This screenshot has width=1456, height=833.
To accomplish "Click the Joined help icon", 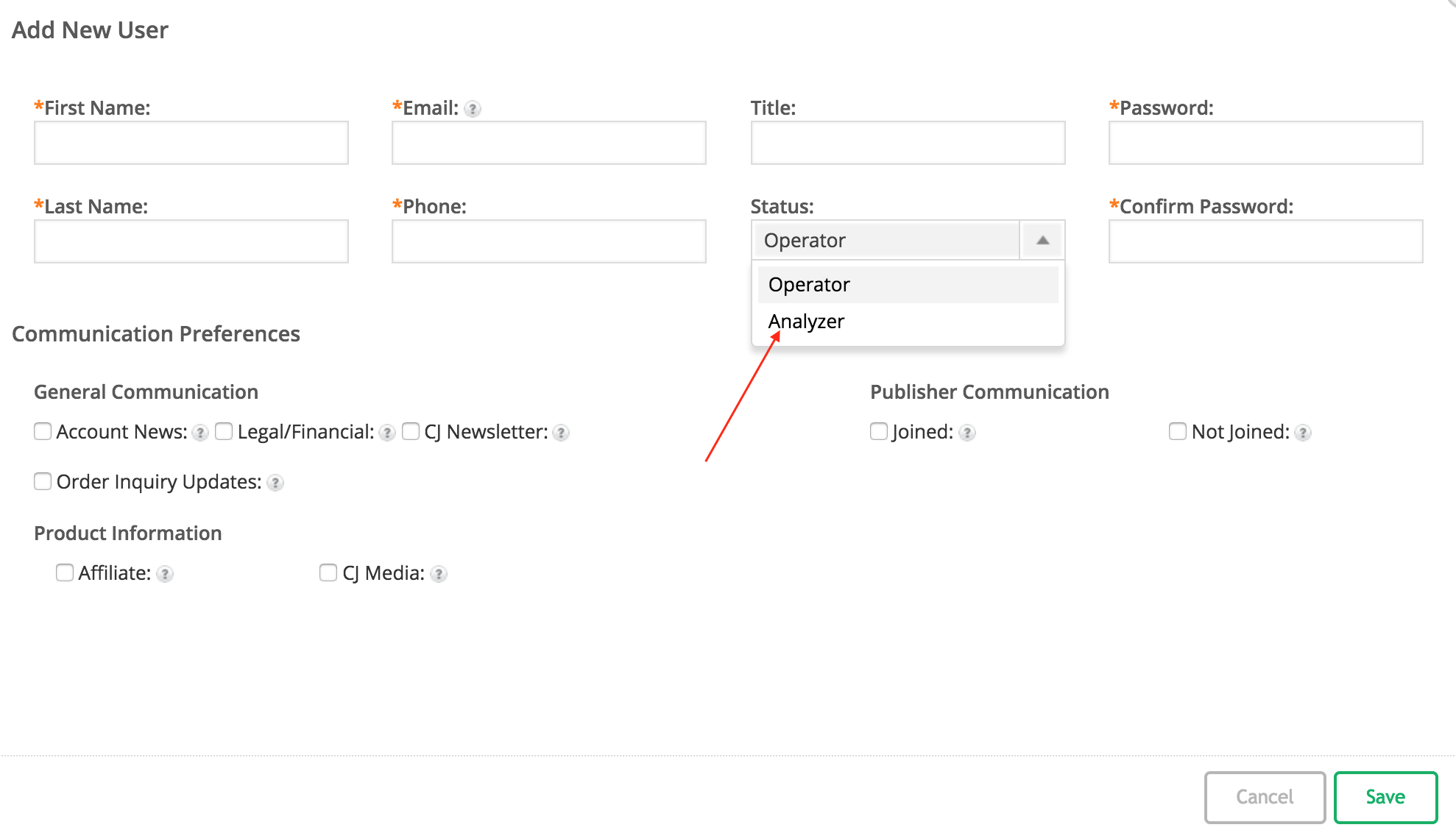I will pyautogui.click(x=968, y=433).
